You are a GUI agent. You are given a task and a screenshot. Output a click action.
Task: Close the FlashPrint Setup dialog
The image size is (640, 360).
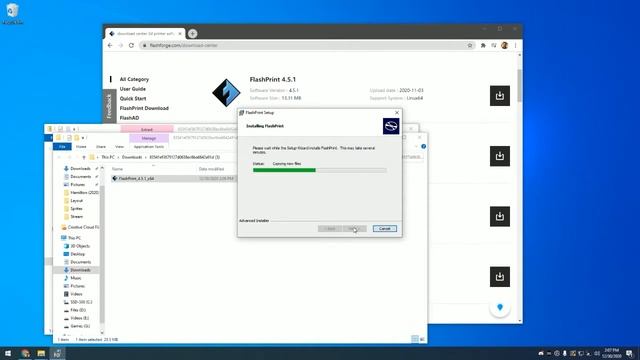point(397,113)
